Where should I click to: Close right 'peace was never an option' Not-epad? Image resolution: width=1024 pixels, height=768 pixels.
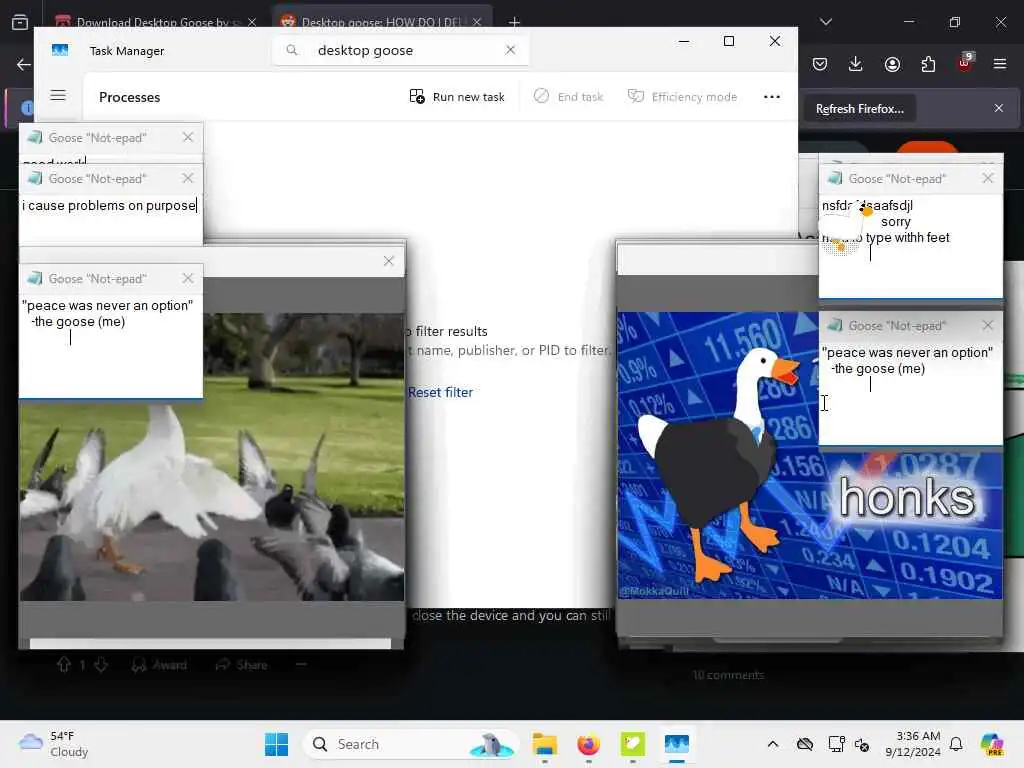987,325
